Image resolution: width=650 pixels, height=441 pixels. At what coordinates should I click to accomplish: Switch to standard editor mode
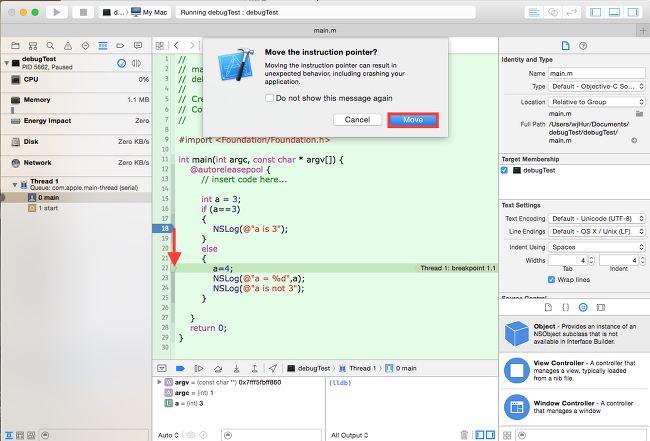click(534, 12)
